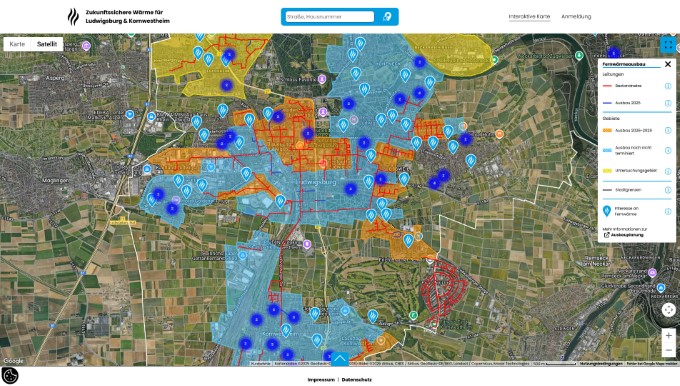The height and width of the screenshot is (386, 680).
Task: Click the Google logo on the map
Action: pyautogui.click(x=13, y=361)
